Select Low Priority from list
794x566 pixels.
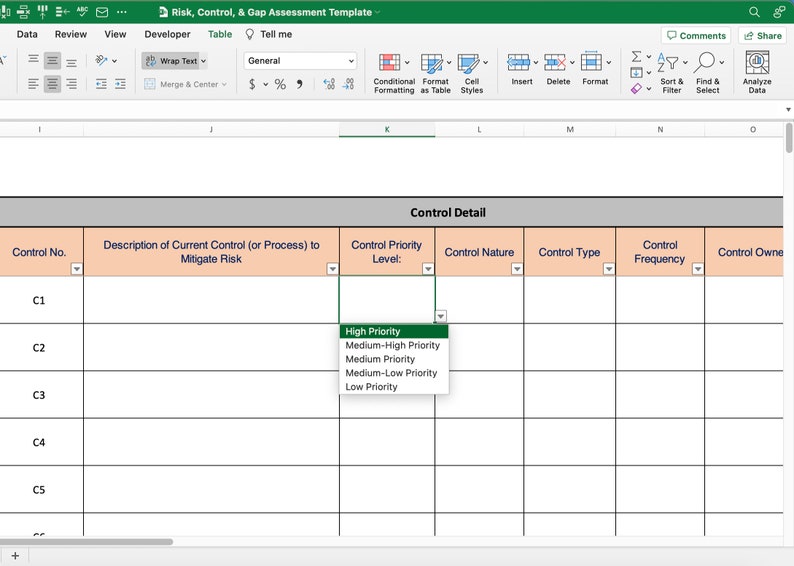tap(394, 387)
